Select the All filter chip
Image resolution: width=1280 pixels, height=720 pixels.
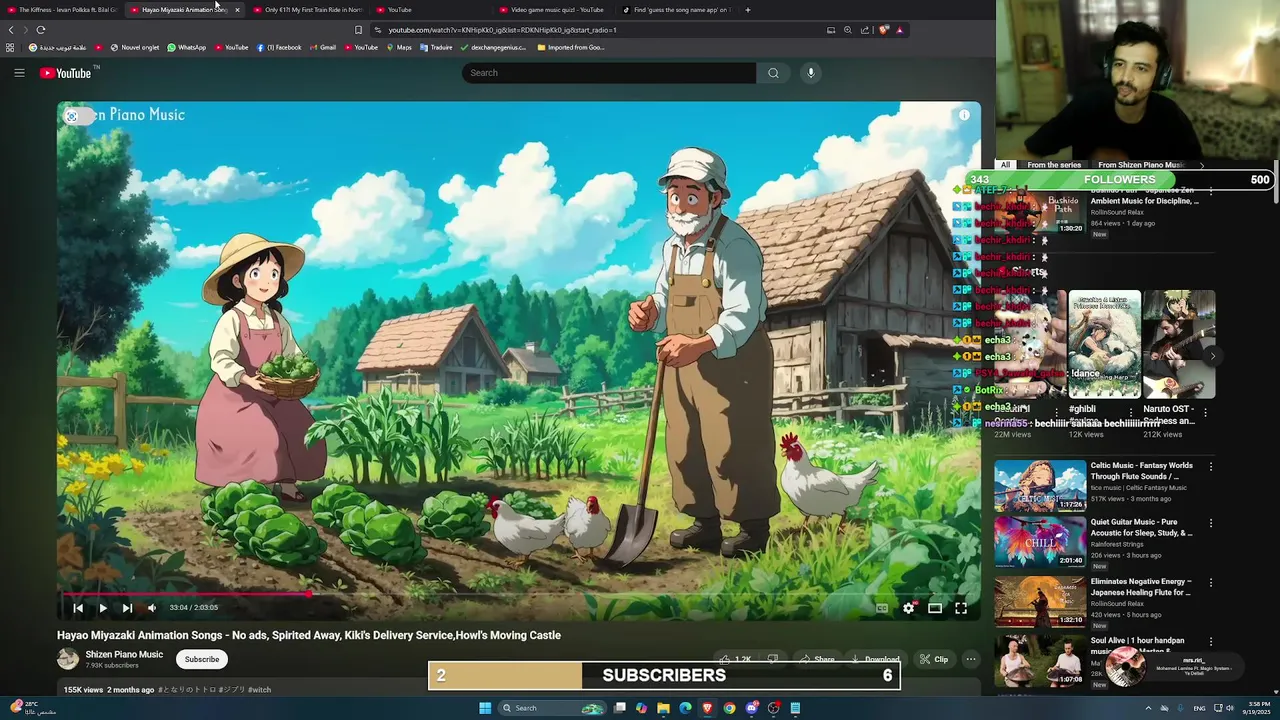pyautogui.click(x=1005, y=165)
